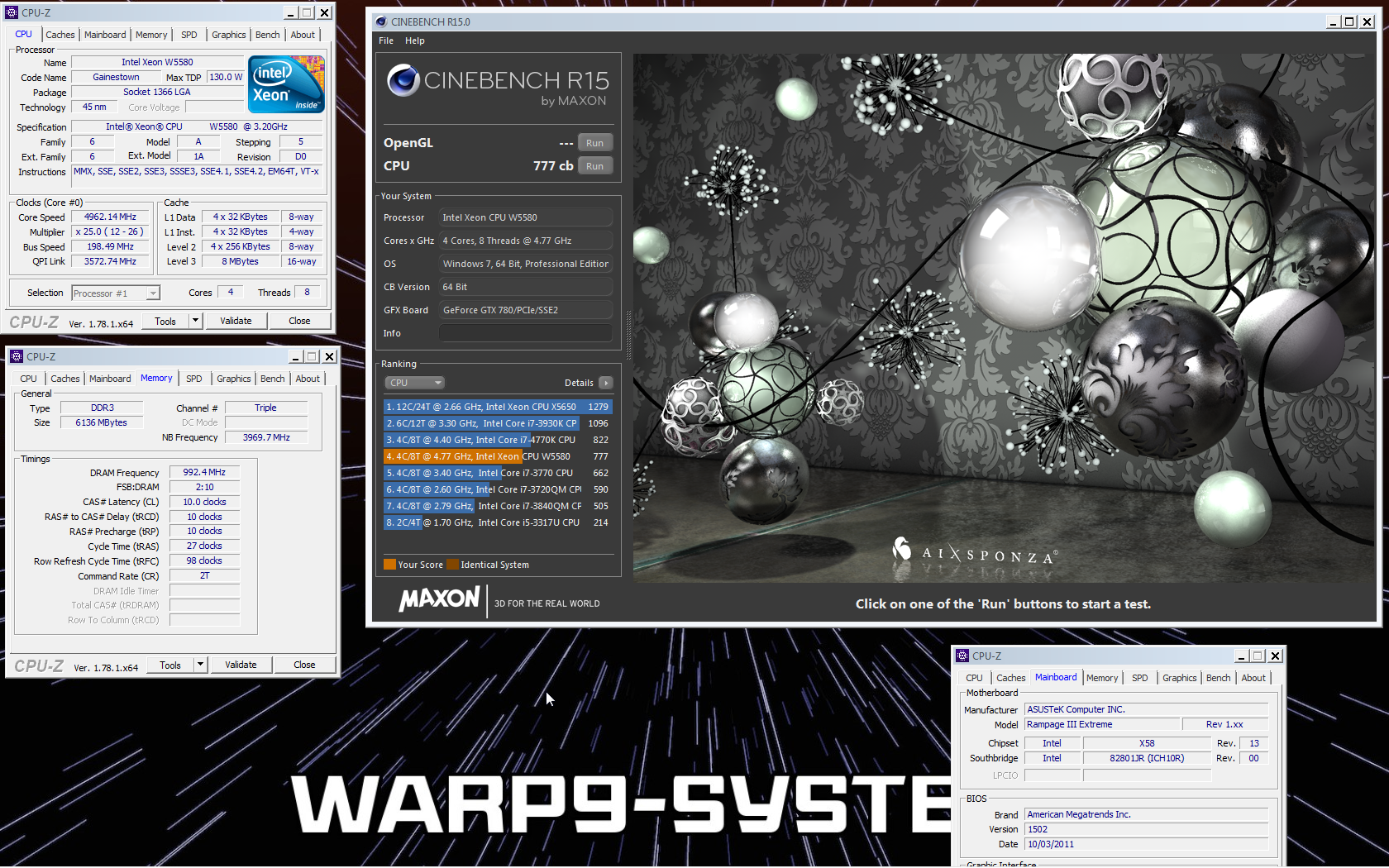Click the motherboard model Rampage III Extreme

1102,724
